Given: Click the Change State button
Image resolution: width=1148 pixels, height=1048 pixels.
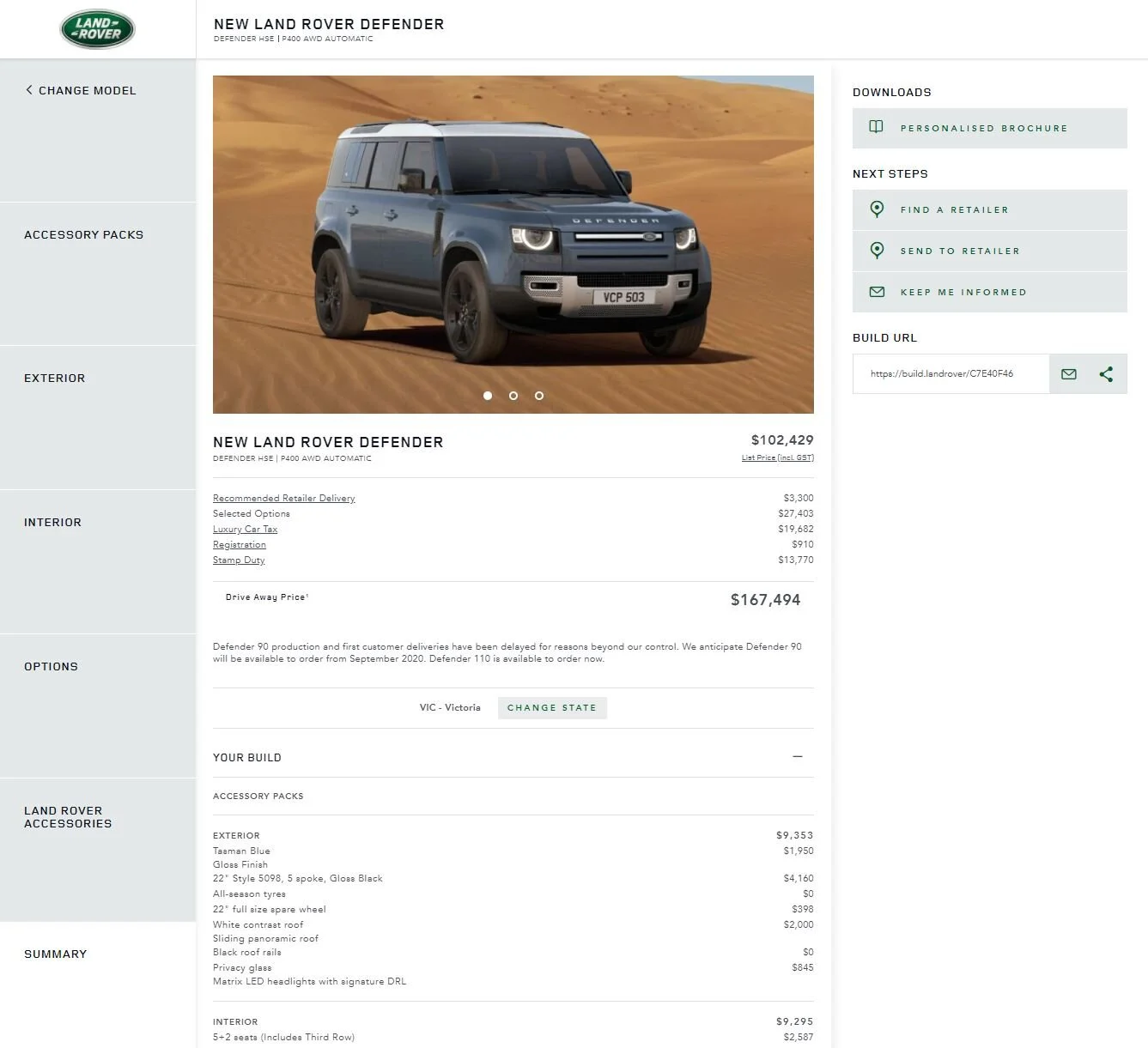Looking at the screenshot, I should click(x=552, y=707).
